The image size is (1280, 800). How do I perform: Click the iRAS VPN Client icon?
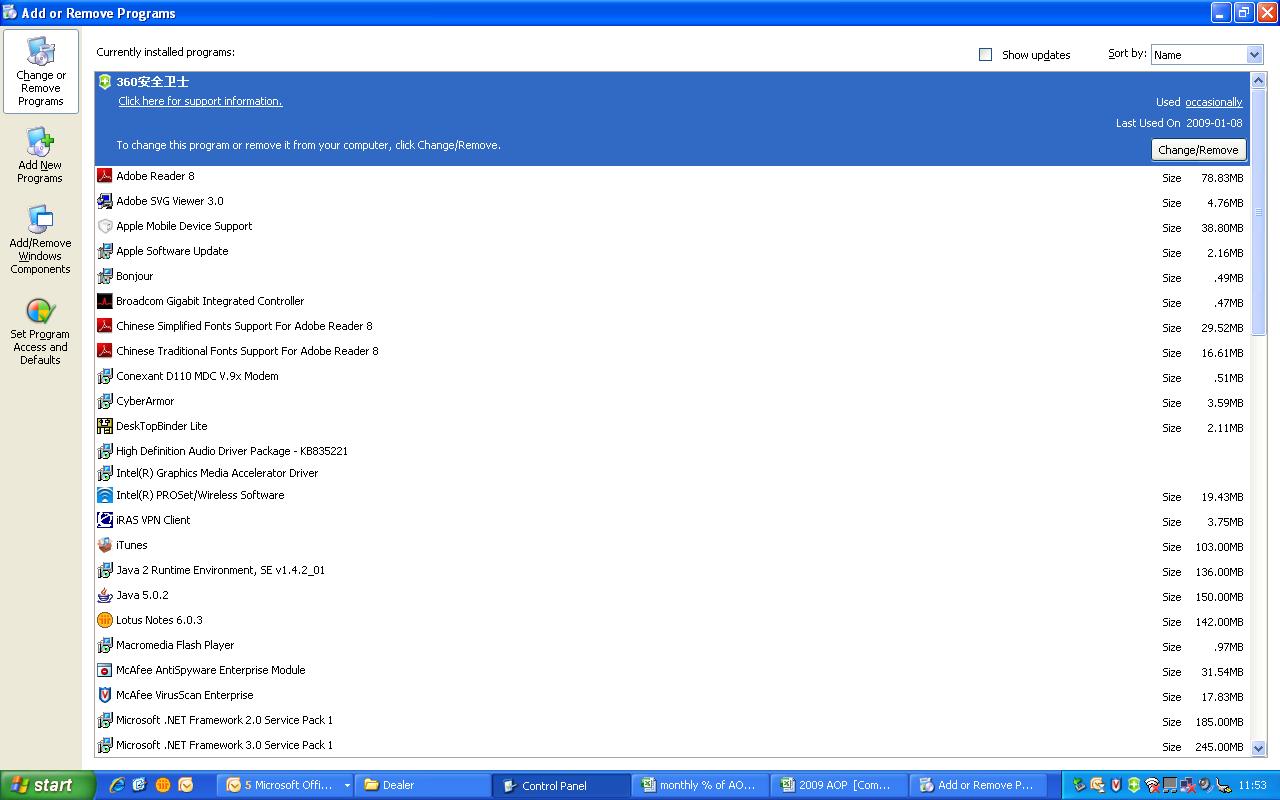tap(105, 520)
